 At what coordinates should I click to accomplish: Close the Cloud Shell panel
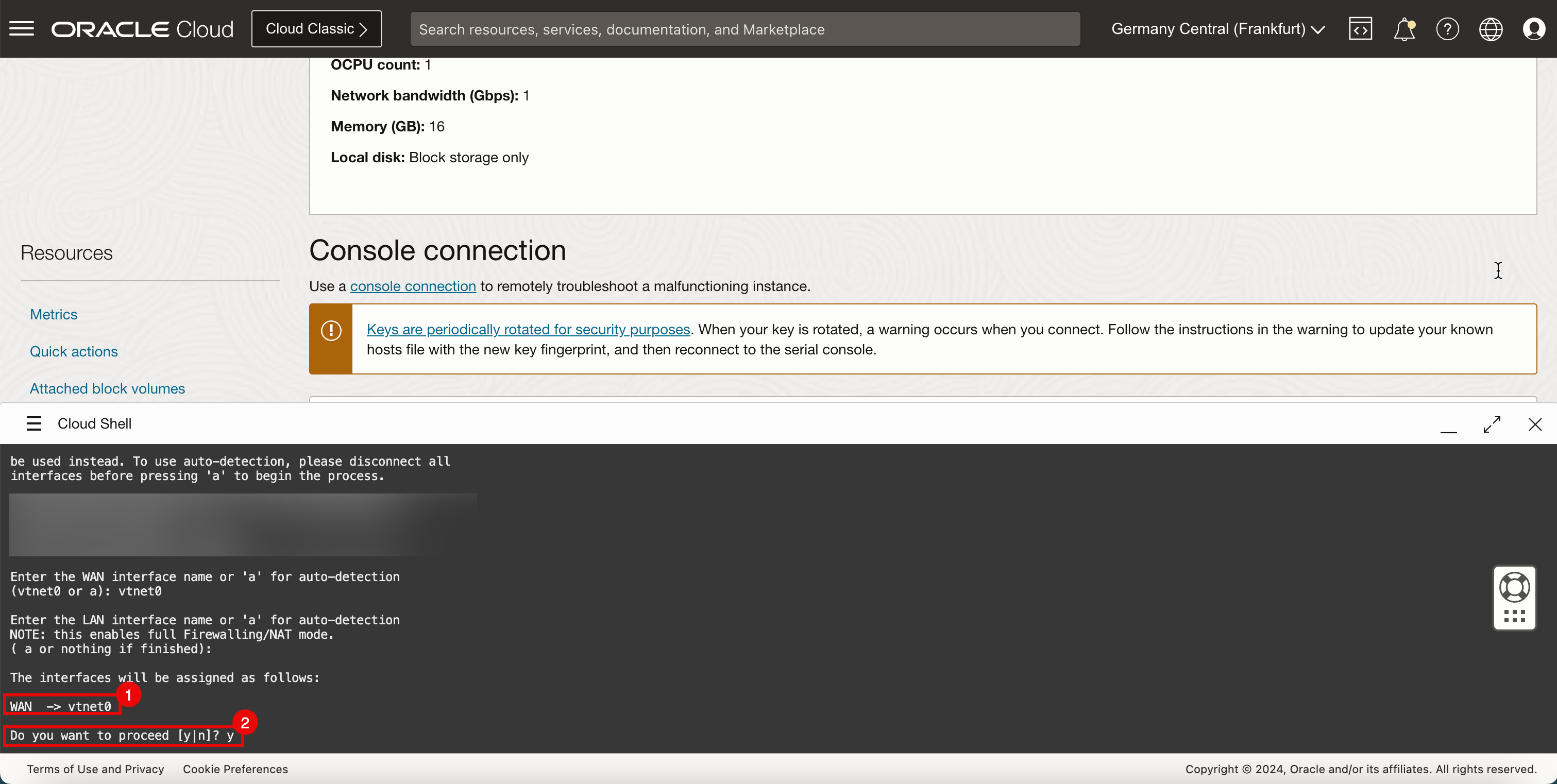pyautogui.click(x=1535, y=424)
